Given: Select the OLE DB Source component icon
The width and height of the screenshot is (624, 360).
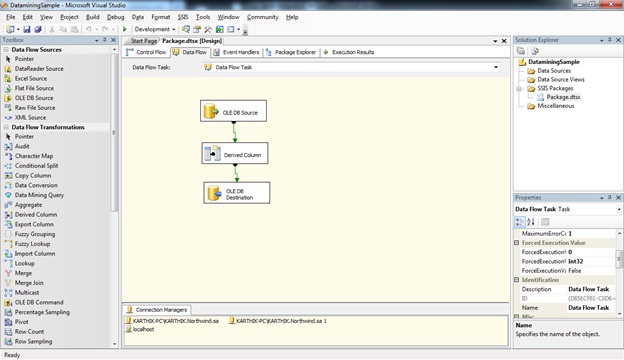Looking at the screenshot, I should point(211,111).
